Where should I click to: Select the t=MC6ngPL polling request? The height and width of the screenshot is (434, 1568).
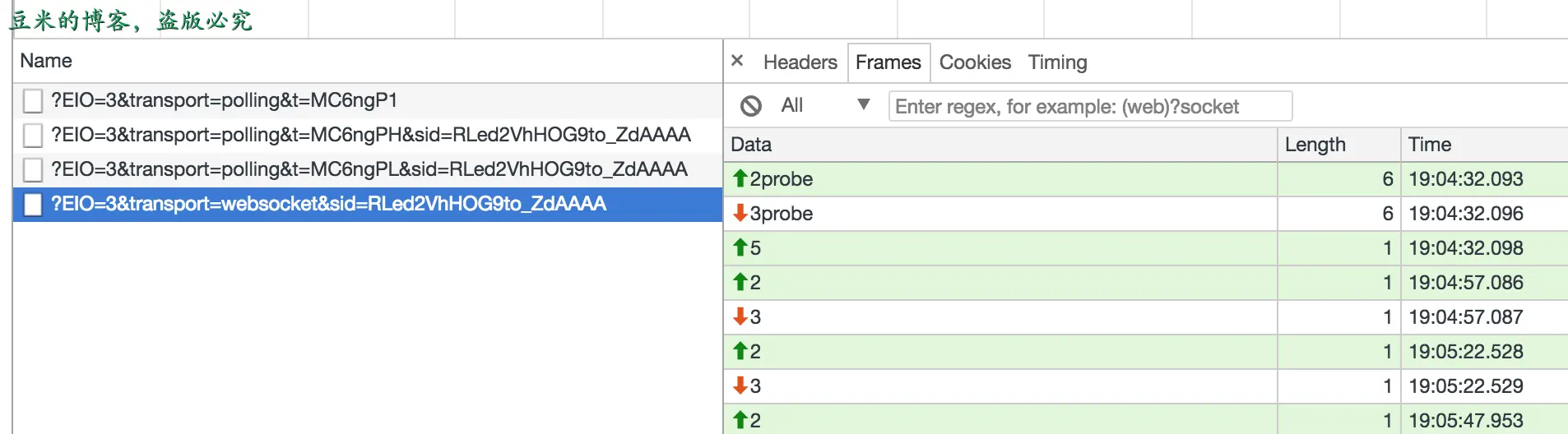368,169
